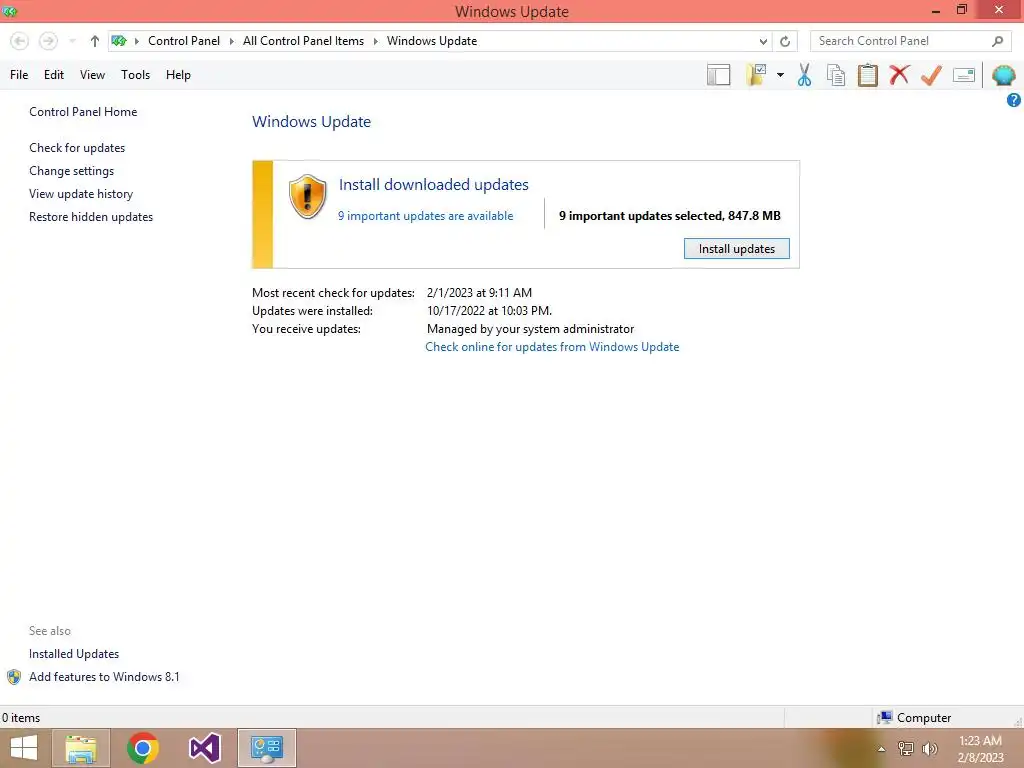Click the volume speaker tray icon
The height and width of the screenshot is (768, 1024).
coord(929,749)
